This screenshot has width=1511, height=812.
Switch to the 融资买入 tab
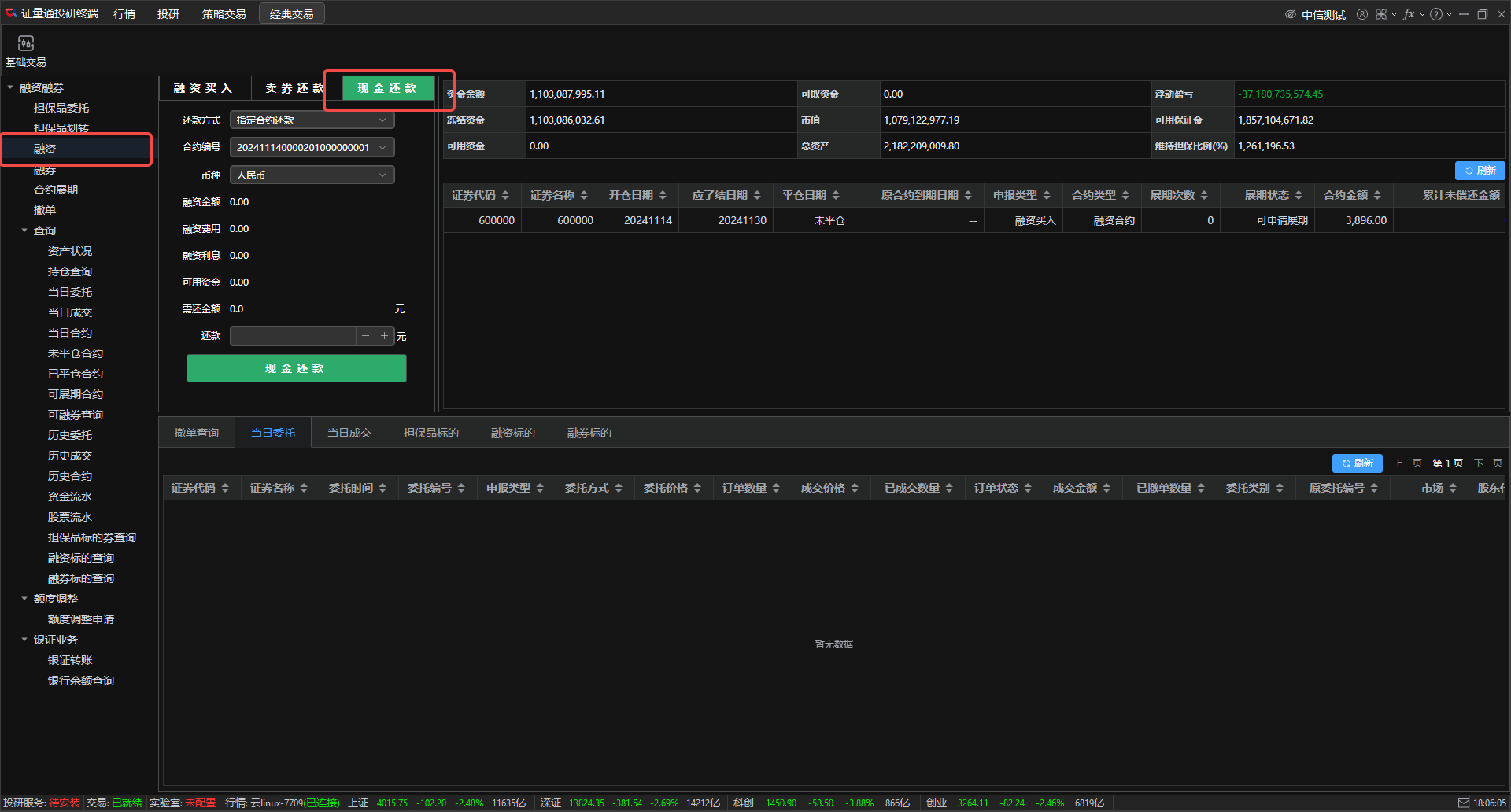(203, 88)
